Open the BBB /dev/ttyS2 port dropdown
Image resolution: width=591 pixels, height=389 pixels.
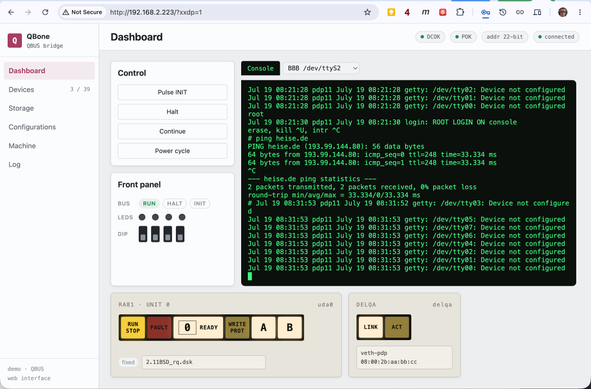[322, 69]
